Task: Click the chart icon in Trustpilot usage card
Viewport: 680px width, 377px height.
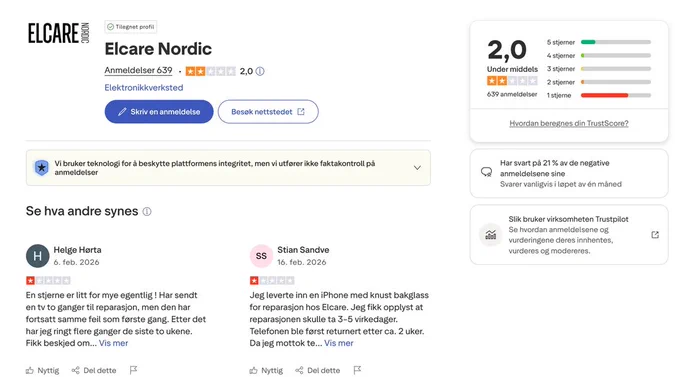Action: (490, 235)
